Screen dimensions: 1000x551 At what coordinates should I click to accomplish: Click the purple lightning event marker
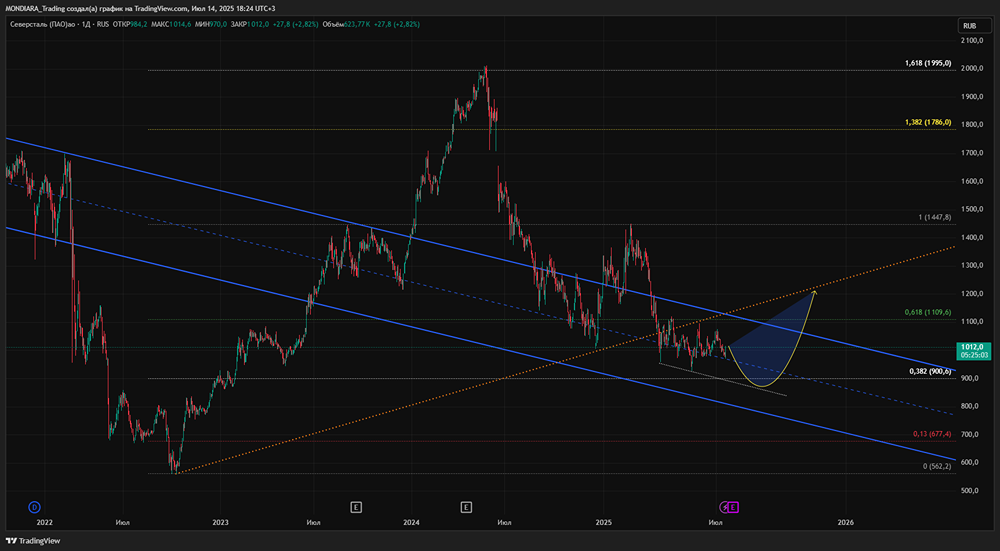[725, 507]
